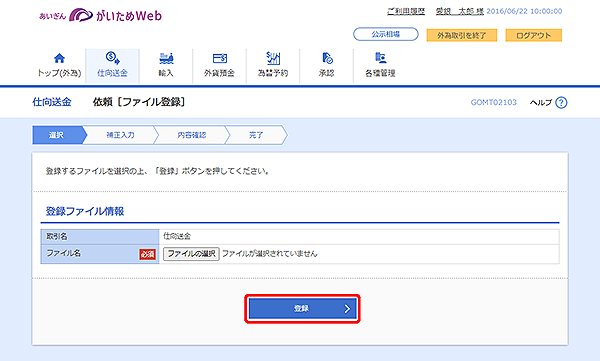
Task: Open the 輸入 import ship icon
Action: coord(166,58)
